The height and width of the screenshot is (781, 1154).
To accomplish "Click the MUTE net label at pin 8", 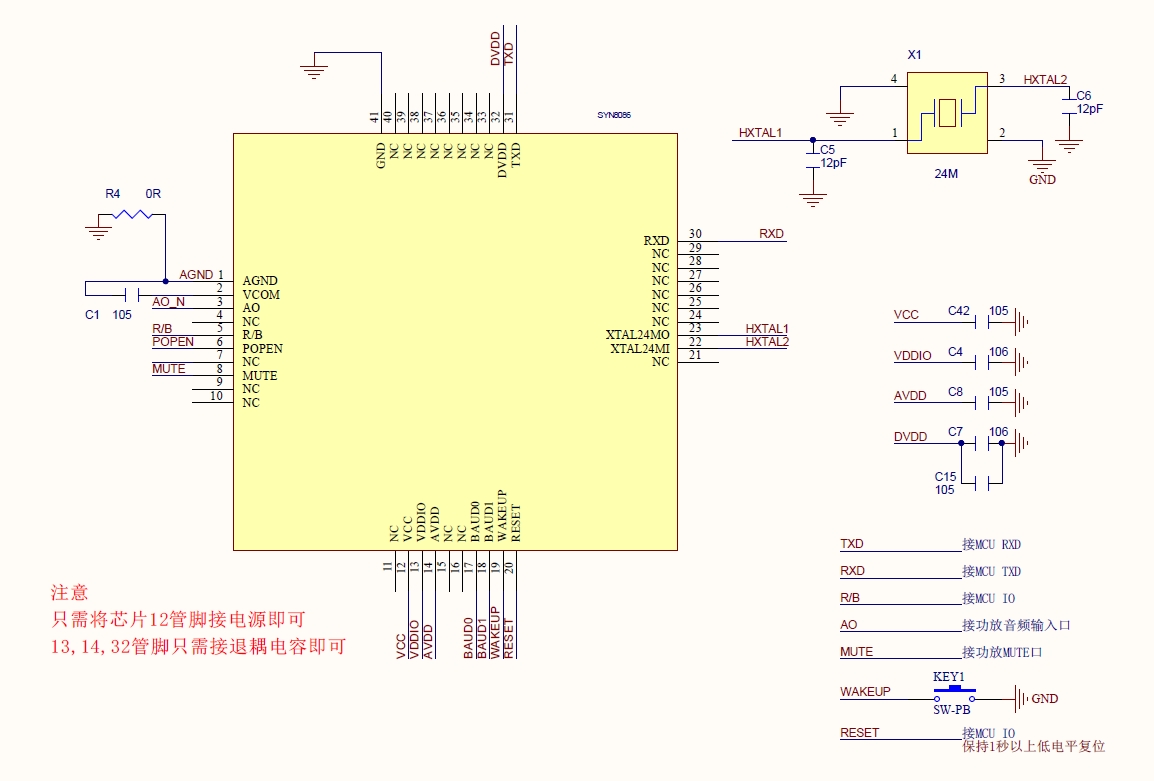I will (168, 369).
